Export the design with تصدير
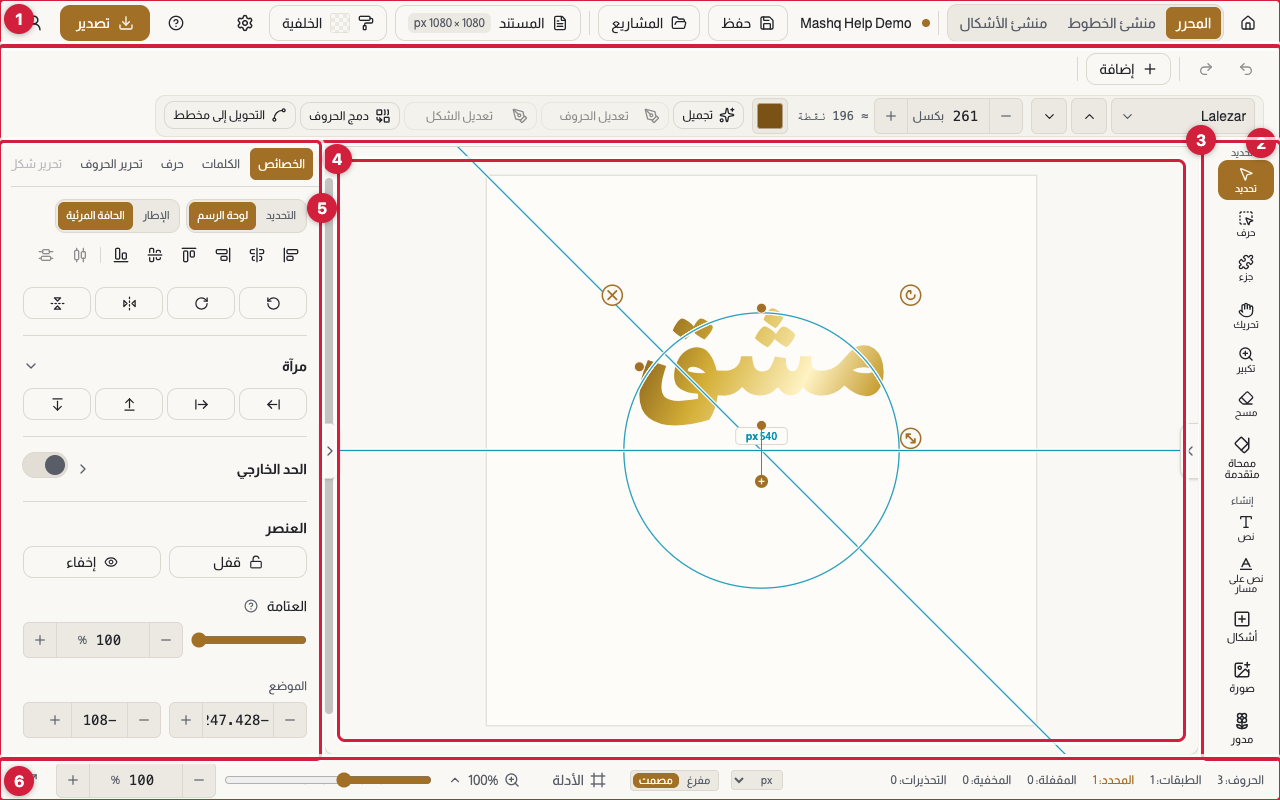Image resolution: width=1280 pixels, height=800 pixels. (x=105, y=23)
